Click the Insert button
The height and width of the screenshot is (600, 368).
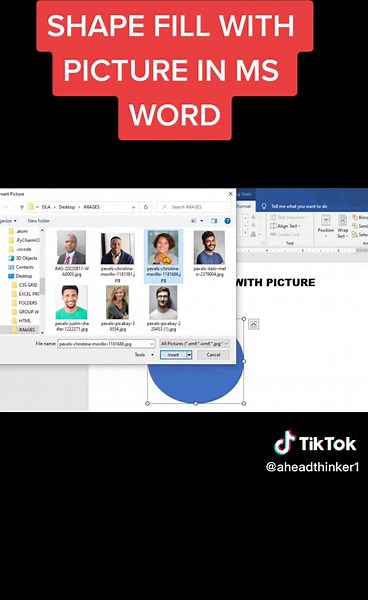[x=173, y=355]
